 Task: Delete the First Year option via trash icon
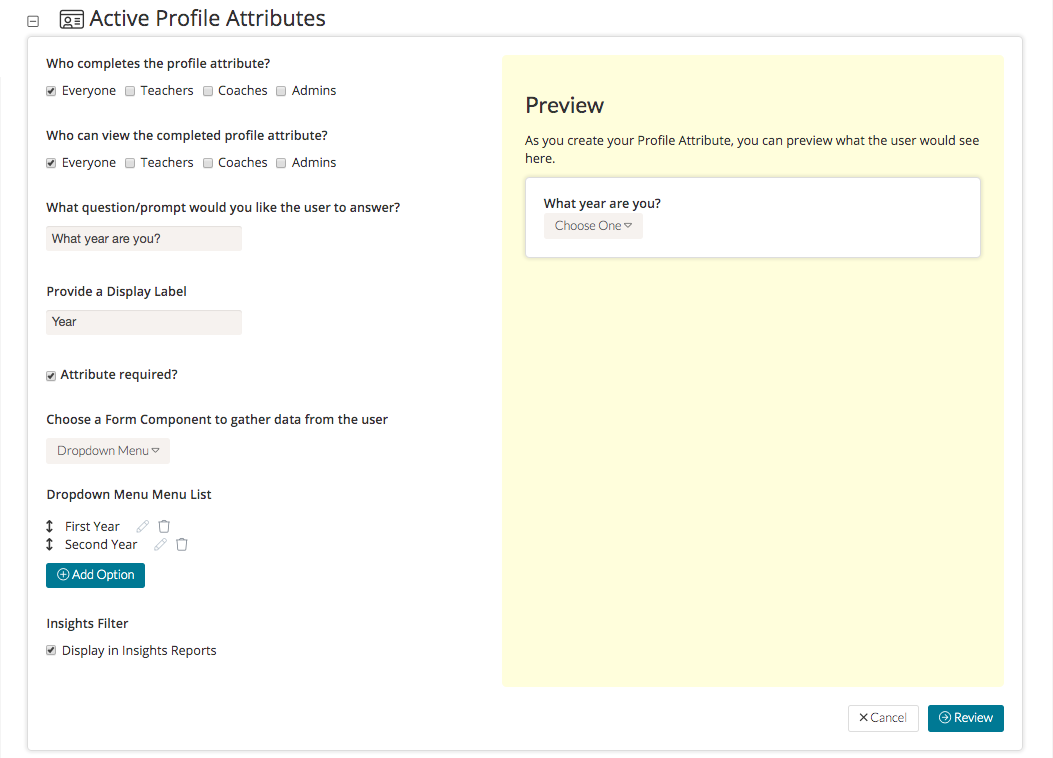pos(165,526)
